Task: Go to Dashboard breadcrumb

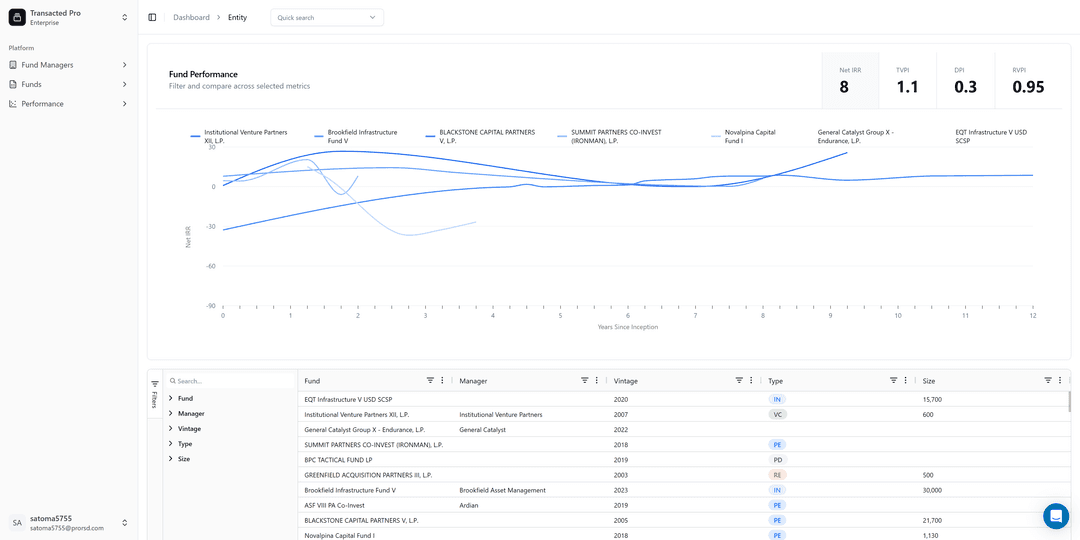Action: click(191, 17)
